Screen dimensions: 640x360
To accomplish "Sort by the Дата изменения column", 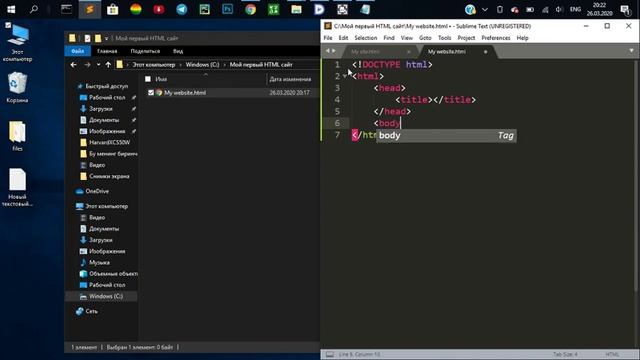I will pyautogui.click(x=290, y=79).
